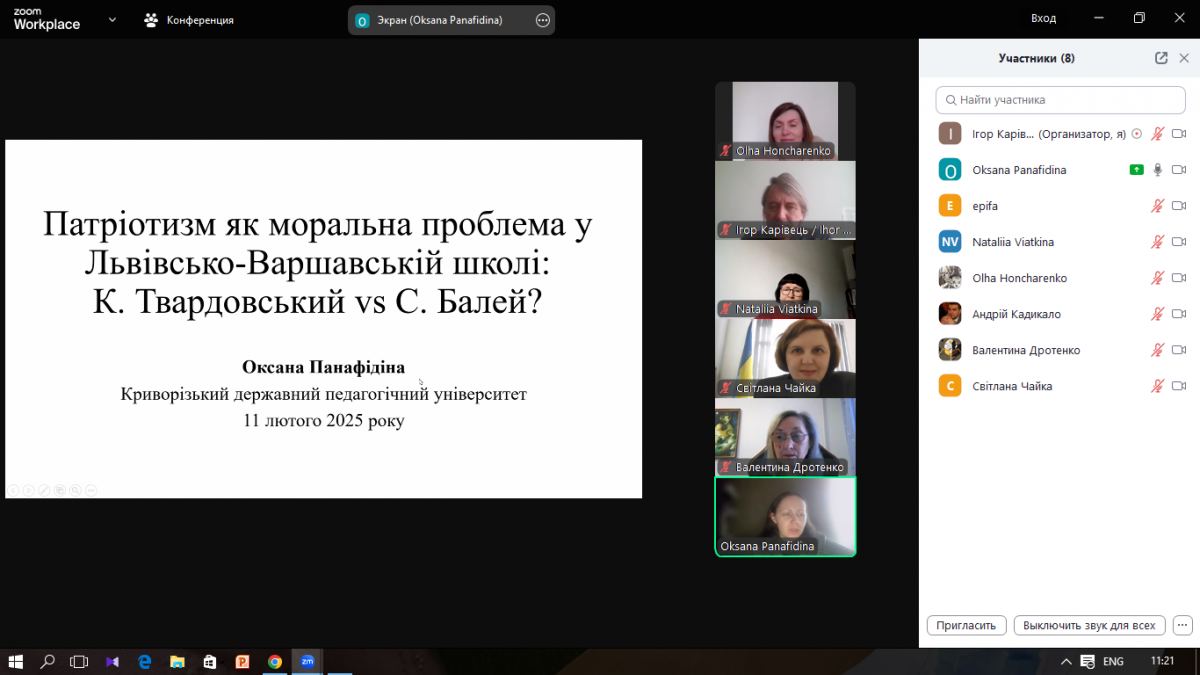The height and width of the screenshot is (675, 1200).
Task: Open the taskbar clock showing 11:21
Action: pyautogui.click(x=1162, y=662)
